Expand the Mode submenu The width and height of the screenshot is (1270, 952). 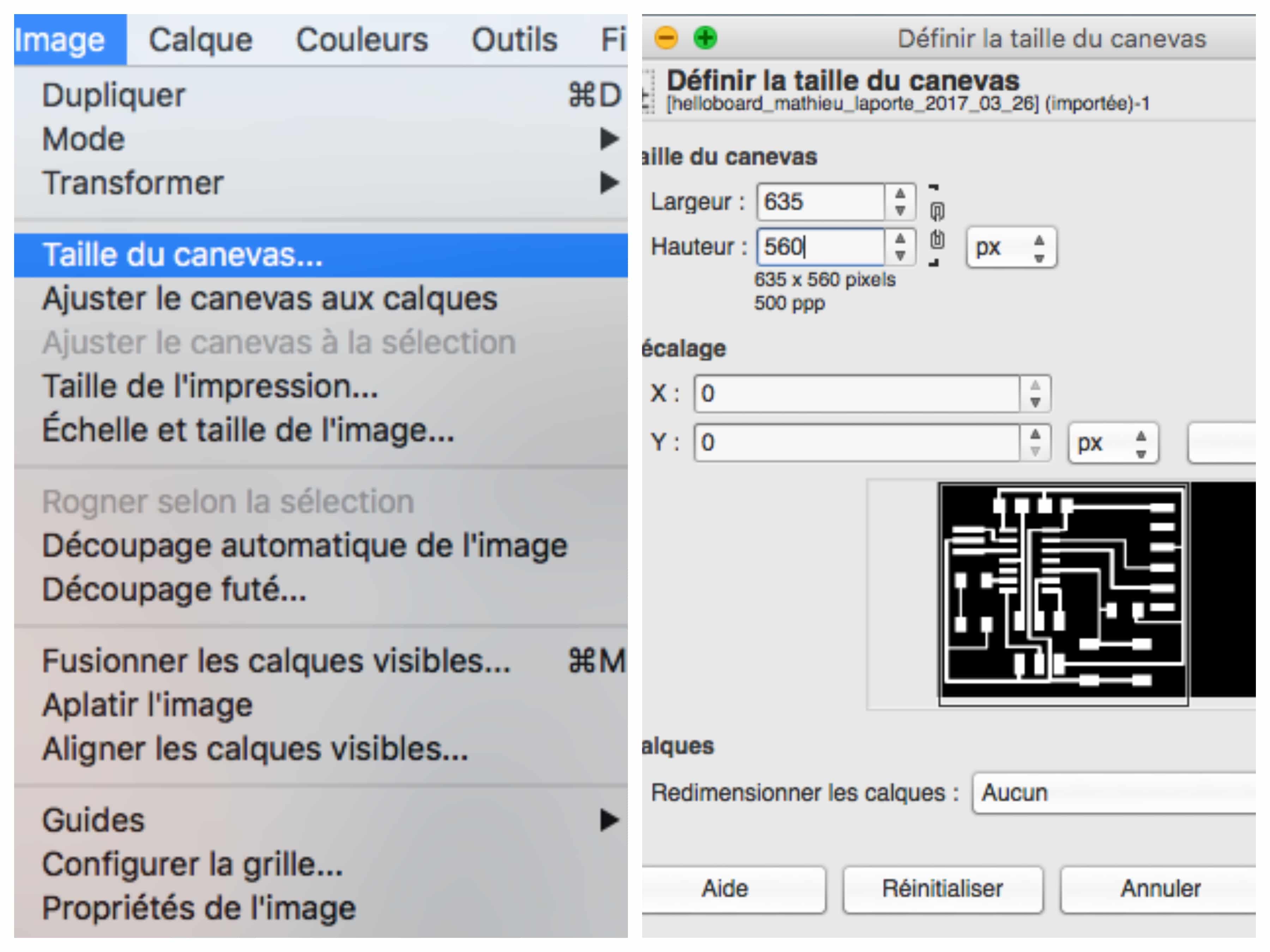pos(321,139)
